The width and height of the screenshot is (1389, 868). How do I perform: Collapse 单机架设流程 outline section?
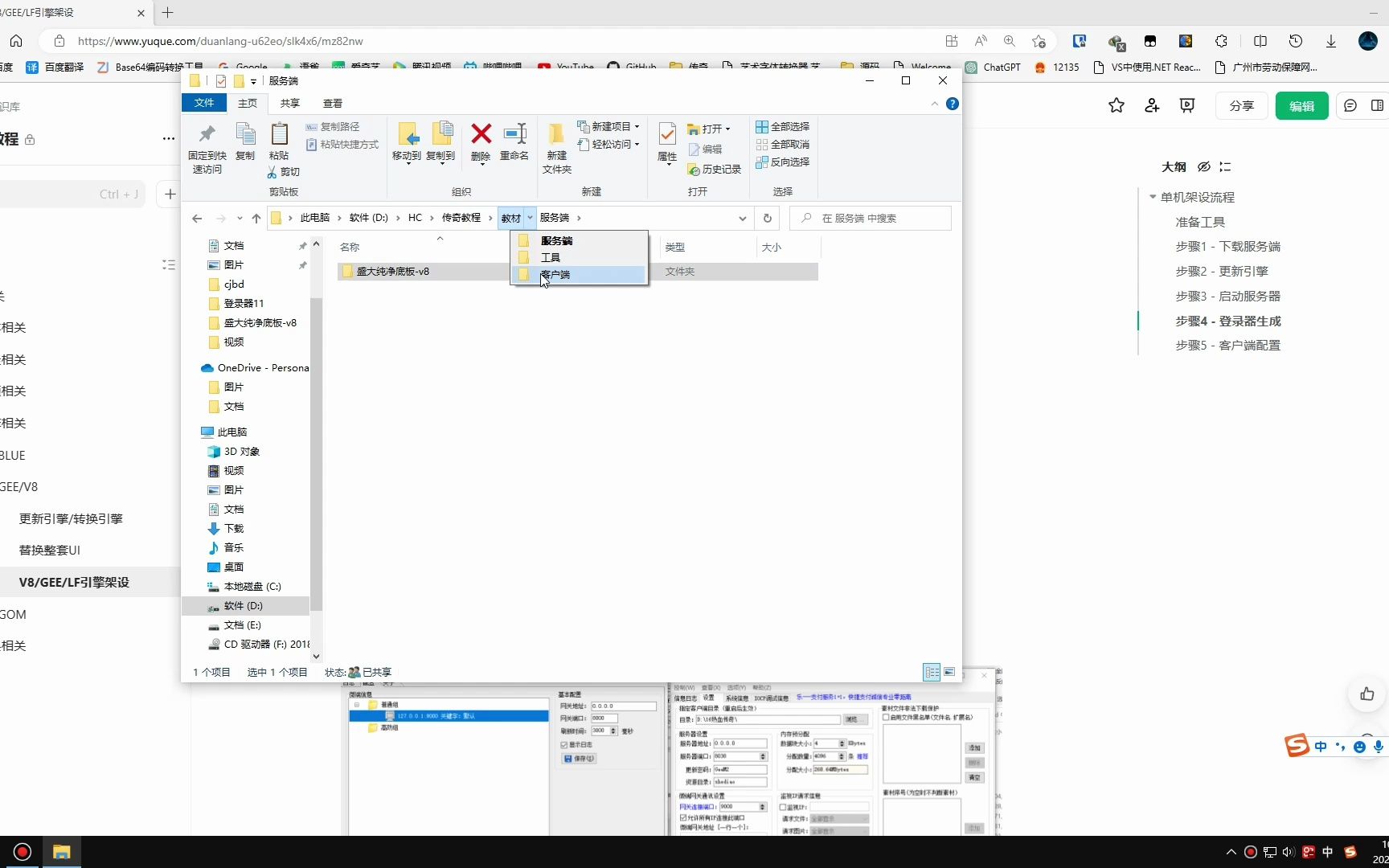click(x=1153, y=197)
